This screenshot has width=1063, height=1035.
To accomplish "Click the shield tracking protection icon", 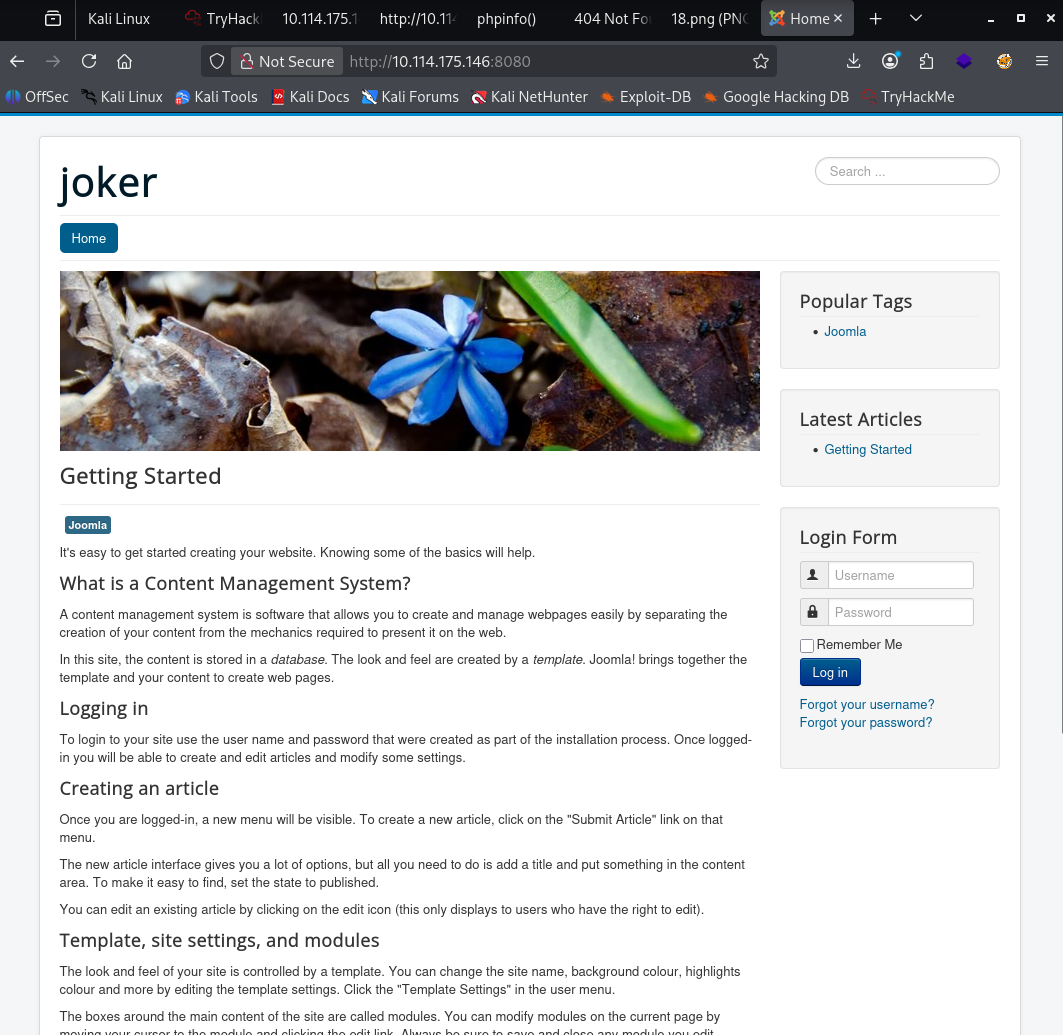I will 217,61.
